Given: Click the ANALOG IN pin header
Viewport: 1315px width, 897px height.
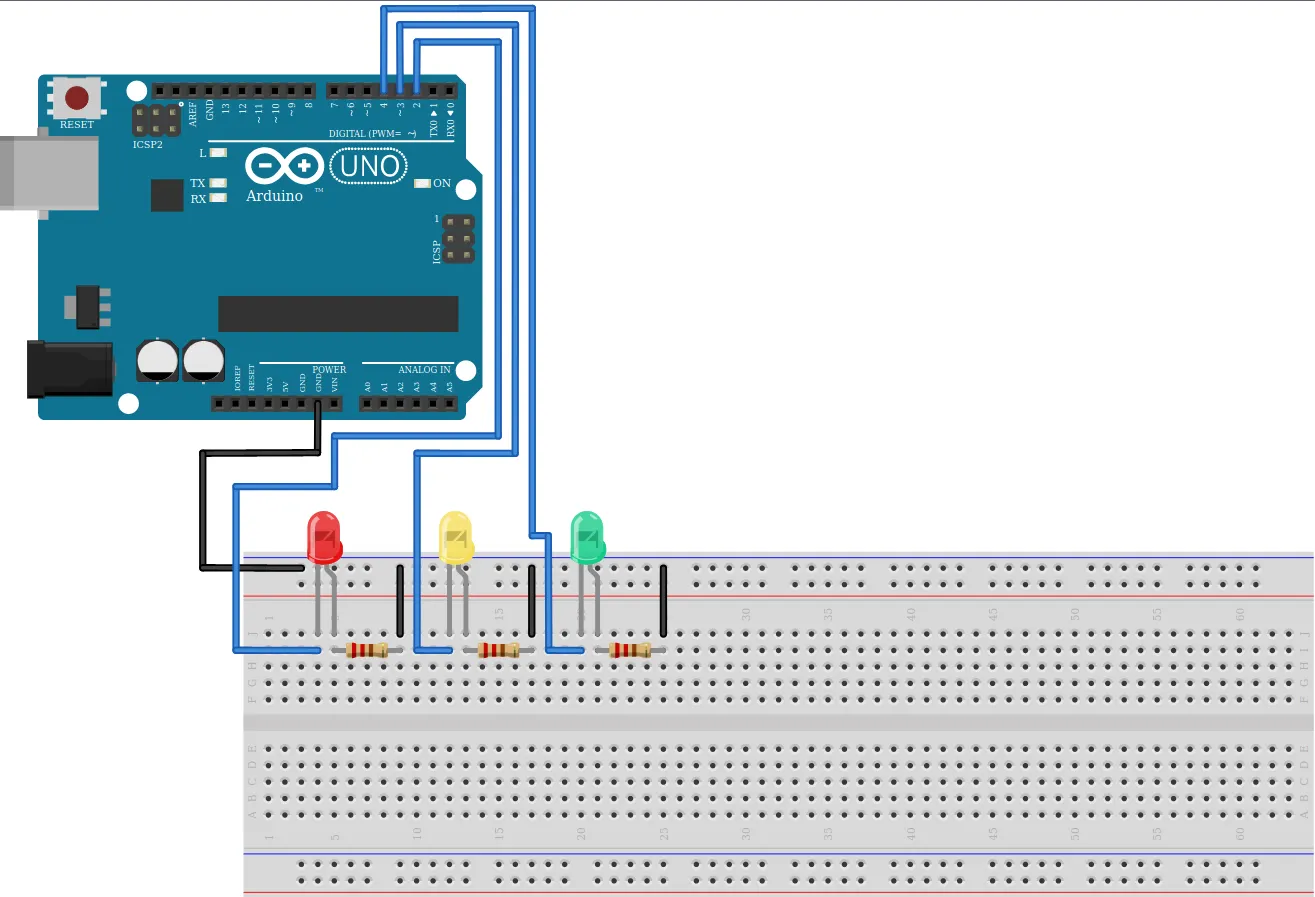Looking at the screenshot, I should click(409, 404).
